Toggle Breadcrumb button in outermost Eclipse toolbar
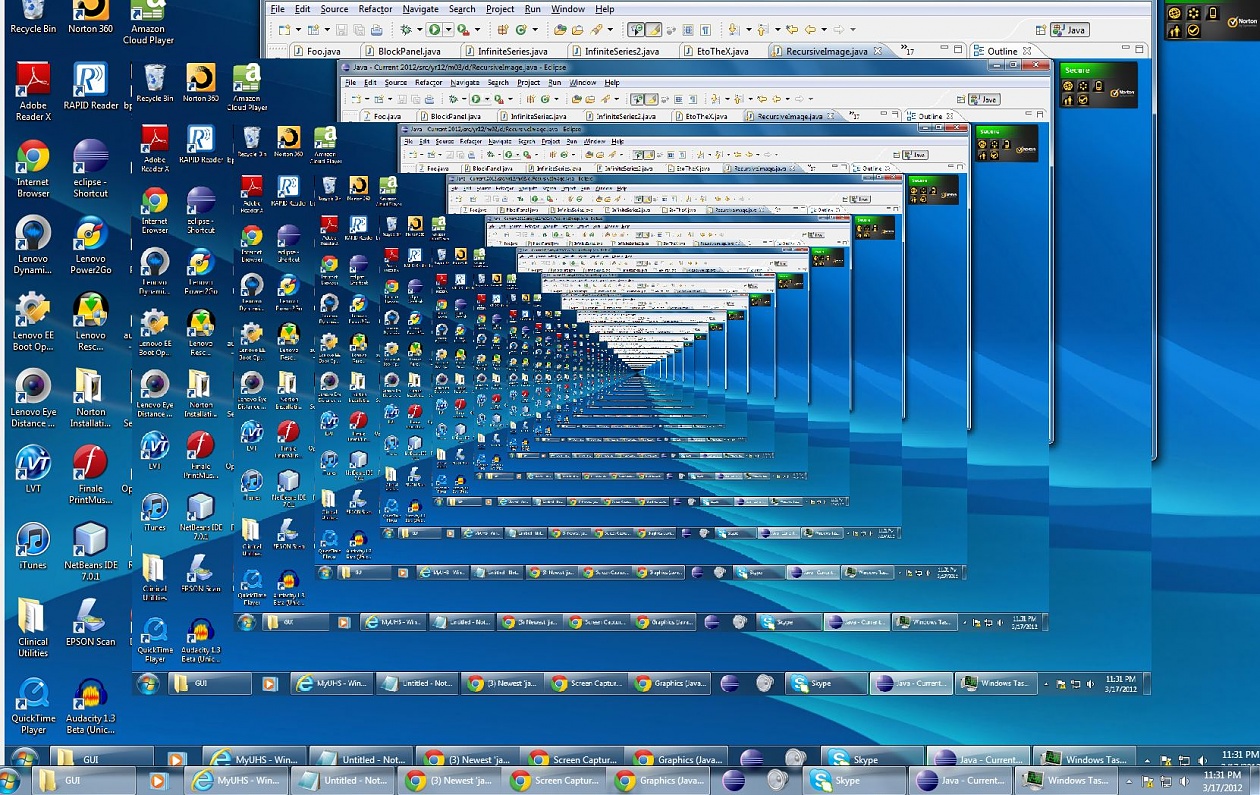1260x795 pixels. point(636,30)
